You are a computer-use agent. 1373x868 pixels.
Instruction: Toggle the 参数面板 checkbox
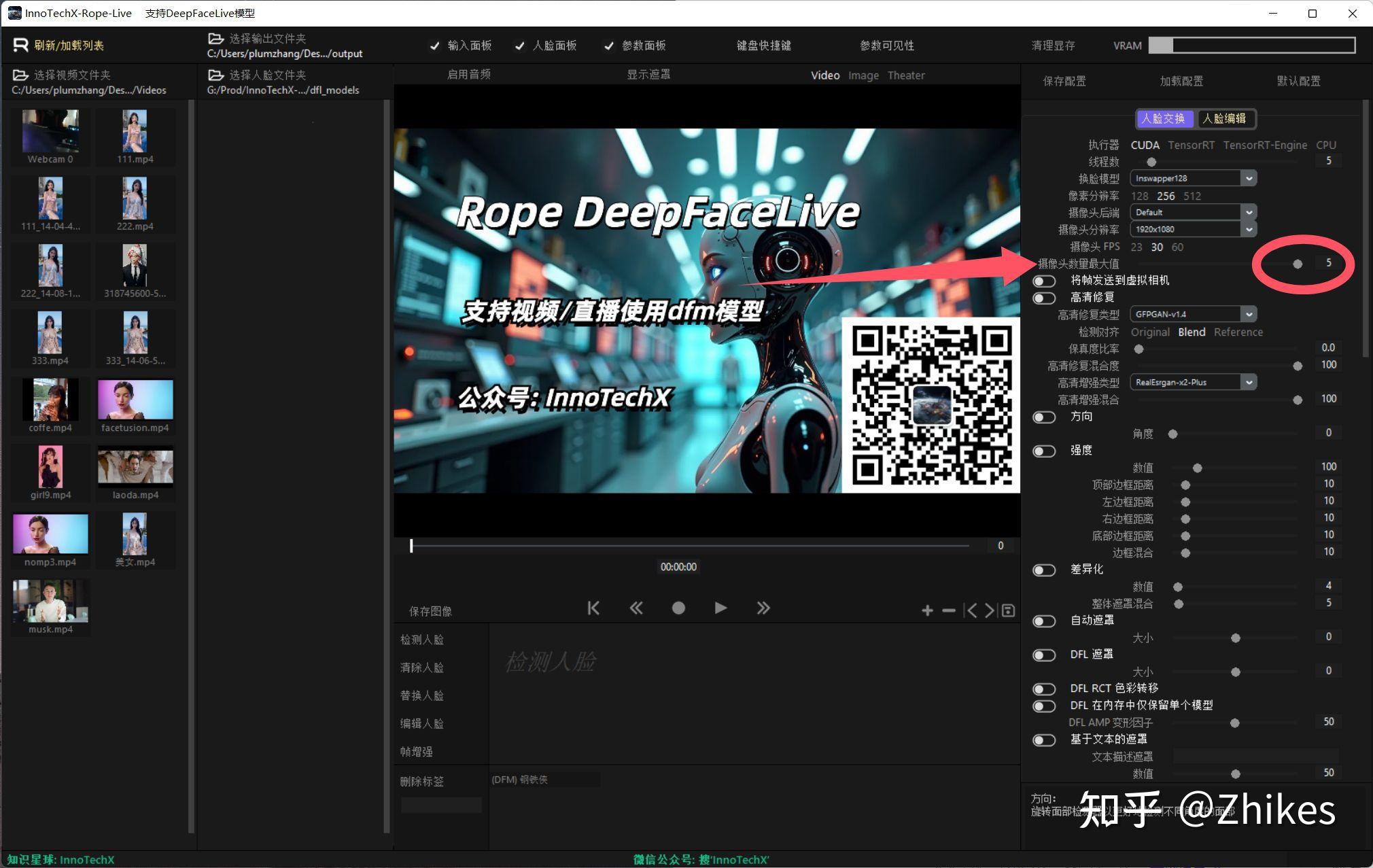tap(609, 46)
